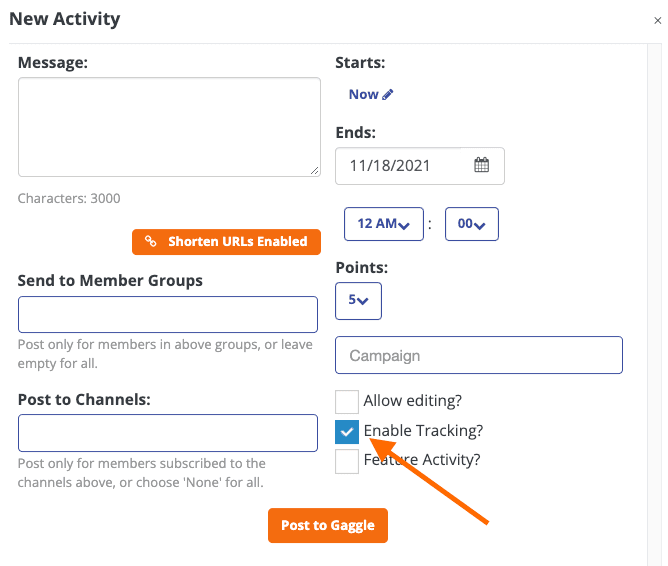Open the calendar picker icon in Ends field
The width and height of the screenshot is (668, 566).
(x=481, y=165)
